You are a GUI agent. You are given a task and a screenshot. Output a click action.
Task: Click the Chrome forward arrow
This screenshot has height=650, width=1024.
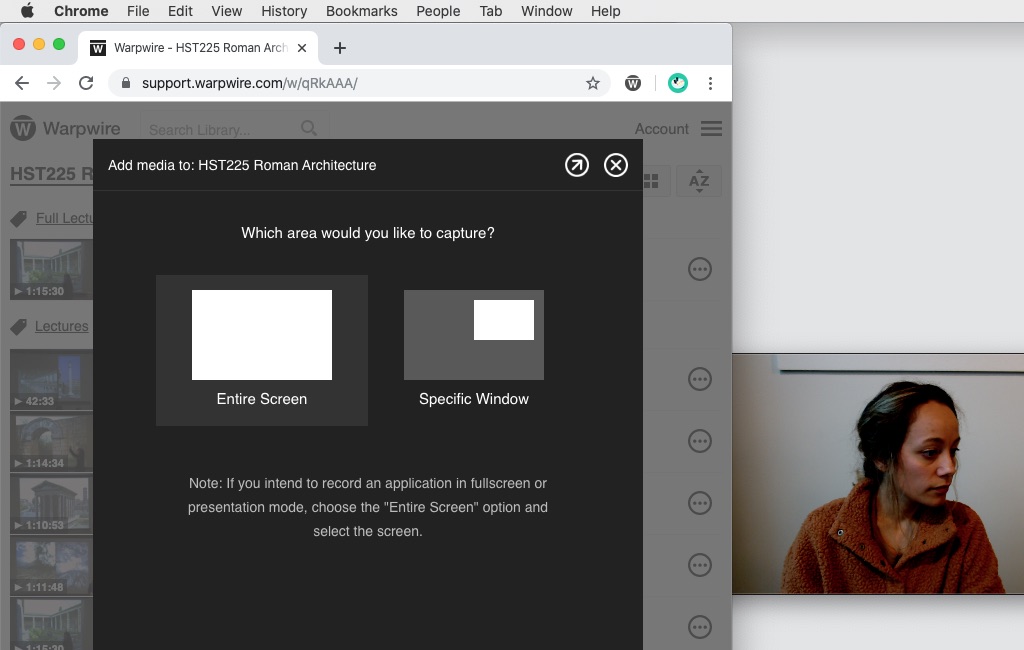[54, 83]
